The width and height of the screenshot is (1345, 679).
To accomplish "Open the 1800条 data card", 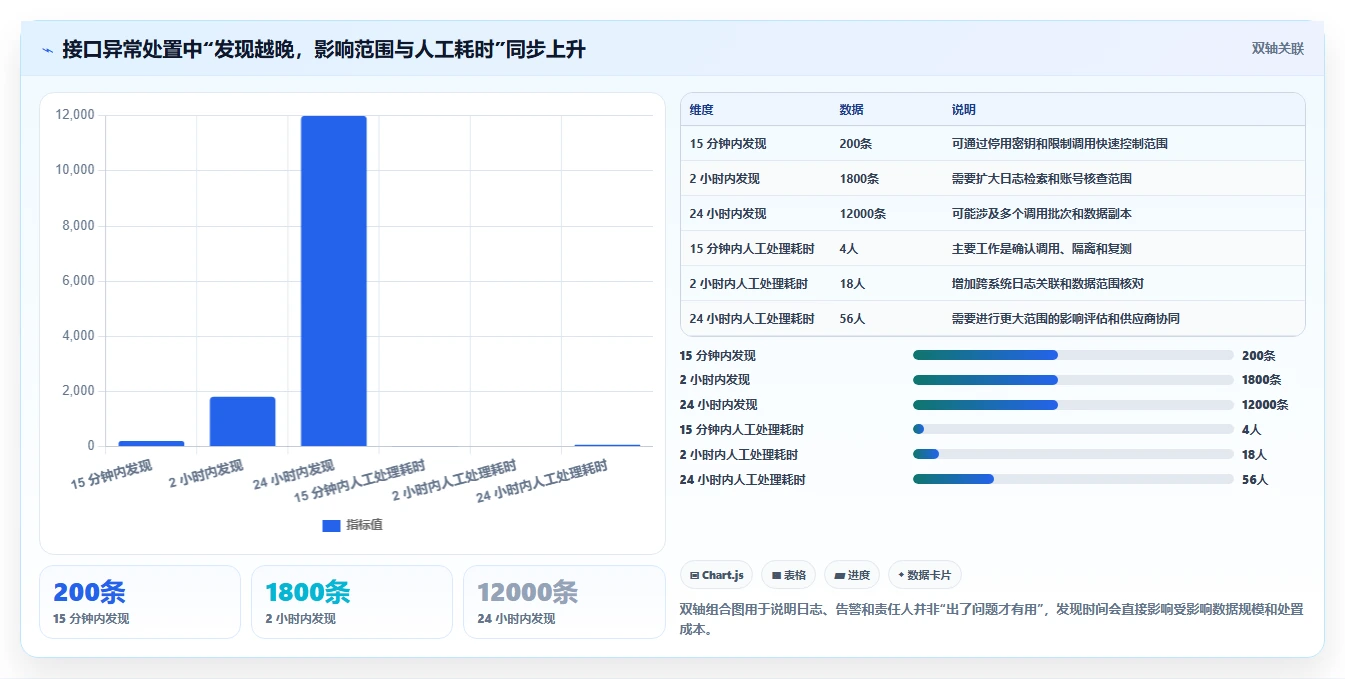I will [x=352, y=602].
